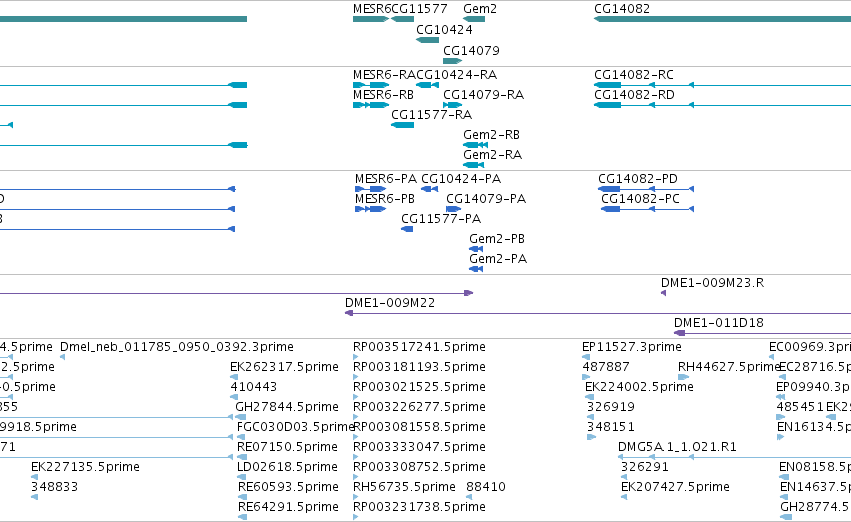851x522 pixels.
Task: Click the CG11577 gene label
Action: tap(420, 9)
